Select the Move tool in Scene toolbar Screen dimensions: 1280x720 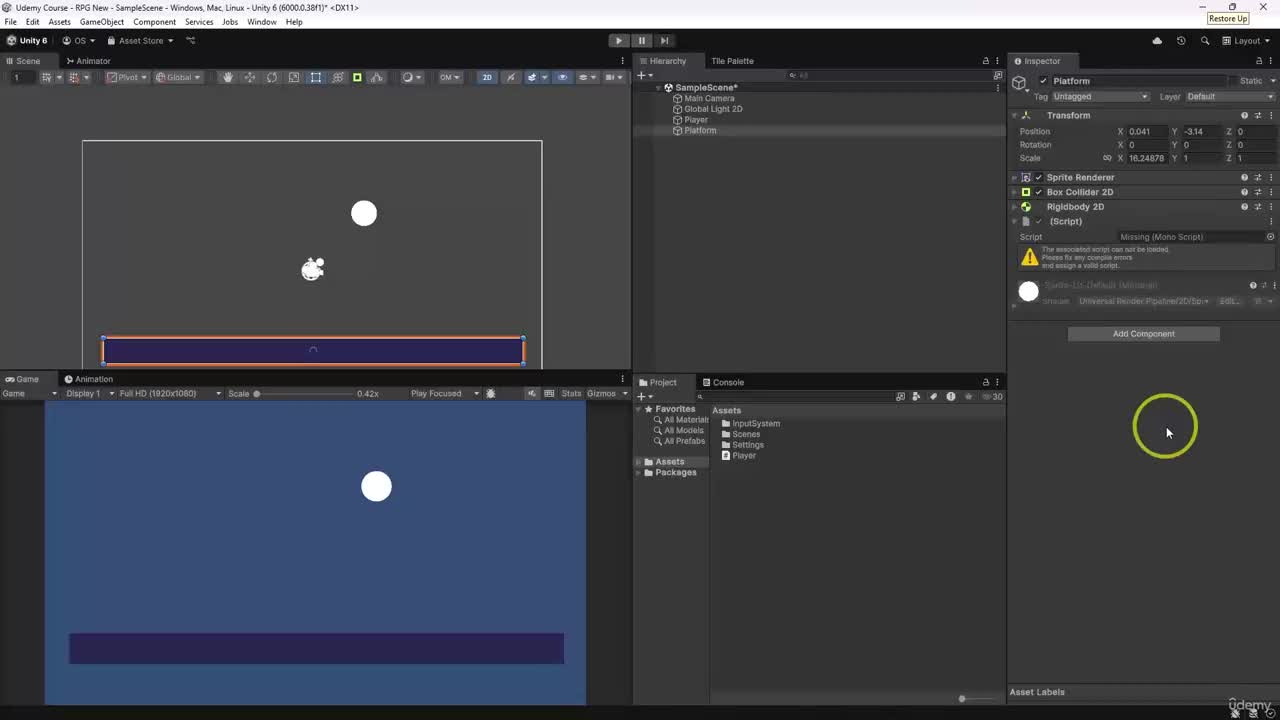point(249,77)
